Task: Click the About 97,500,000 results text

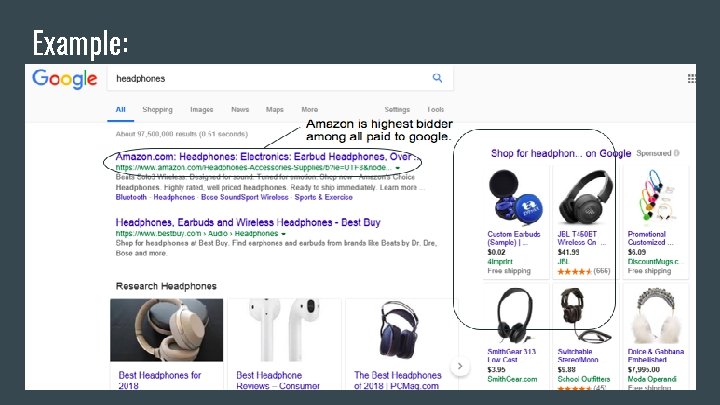Action: (x=182, y=134)
